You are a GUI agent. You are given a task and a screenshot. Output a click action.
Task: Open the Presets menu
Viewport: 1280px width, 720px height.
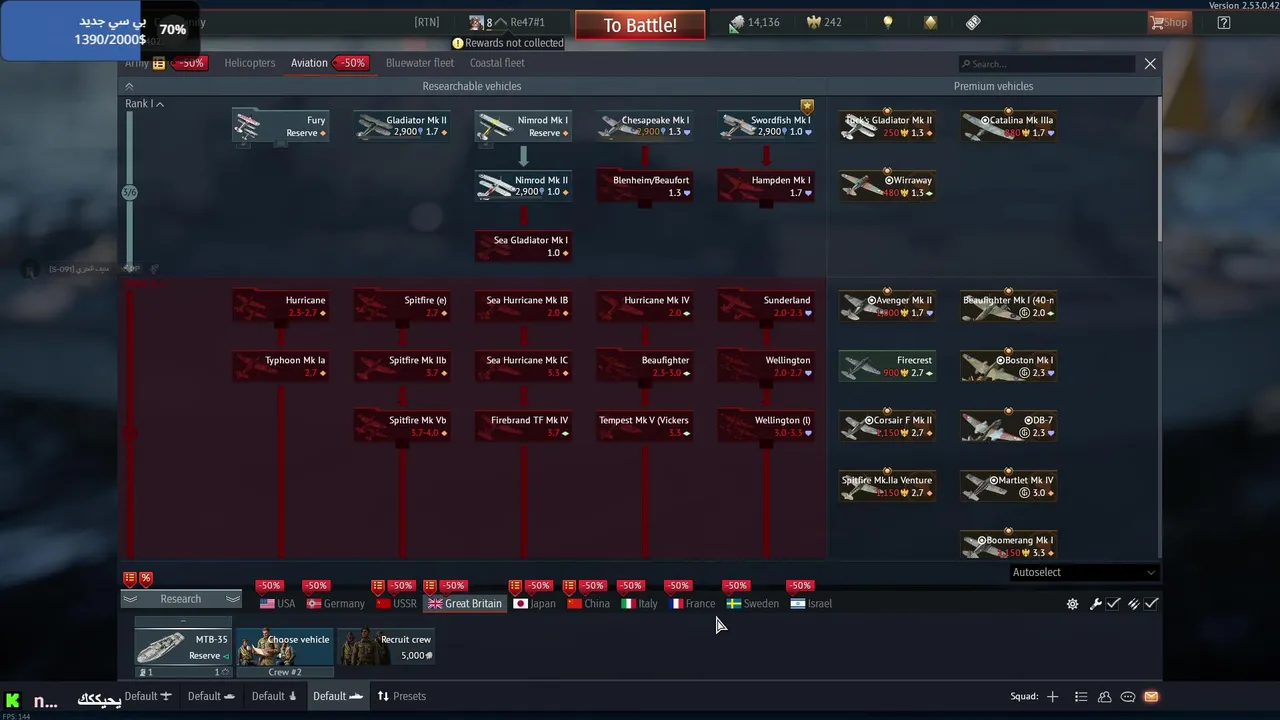click(401, 697)
